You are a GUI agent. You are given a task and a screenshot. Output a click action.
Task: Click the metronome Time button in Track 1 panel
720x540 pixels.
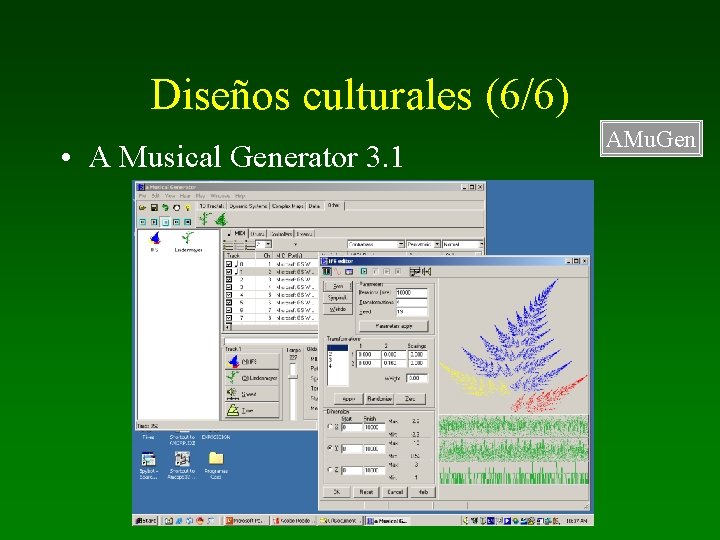(x=252, y=410)
